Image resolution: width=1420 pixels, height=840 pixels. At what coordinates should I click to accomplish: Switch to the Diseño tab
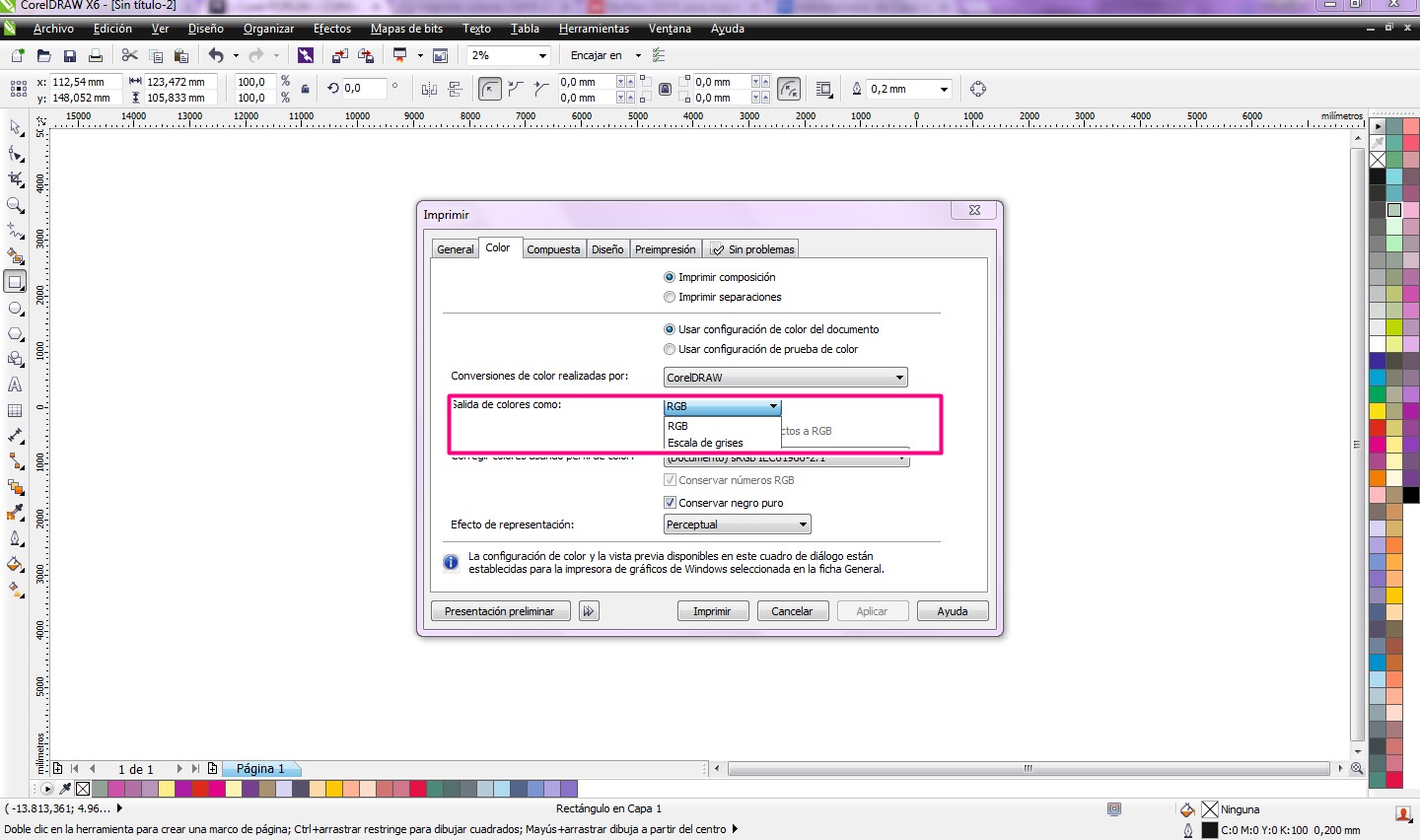pyautogui.click(x=607, y=249)
